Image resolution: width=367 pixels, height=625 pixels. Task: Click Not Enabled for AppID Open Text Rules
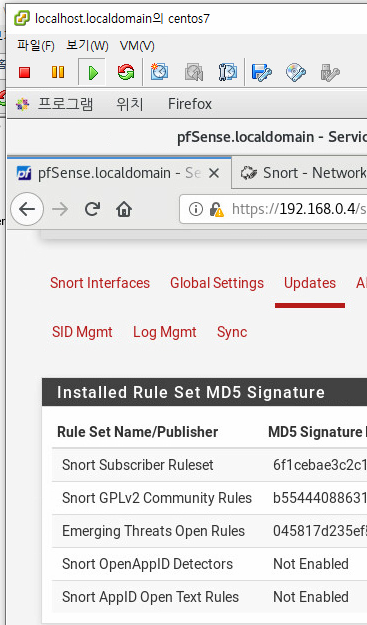[x=311, y=597]
